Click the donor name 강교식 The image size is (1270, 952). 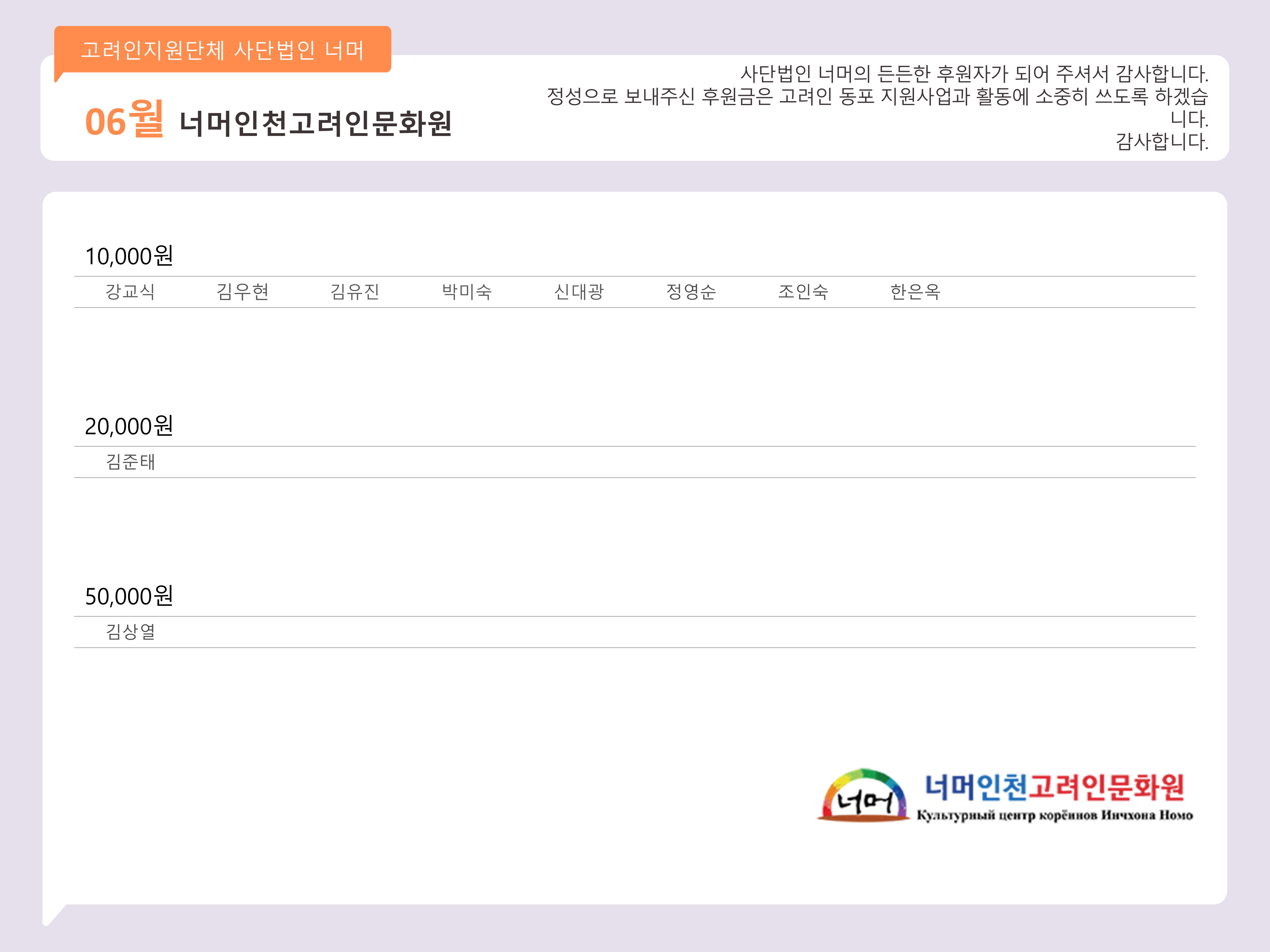click(130, 292)
